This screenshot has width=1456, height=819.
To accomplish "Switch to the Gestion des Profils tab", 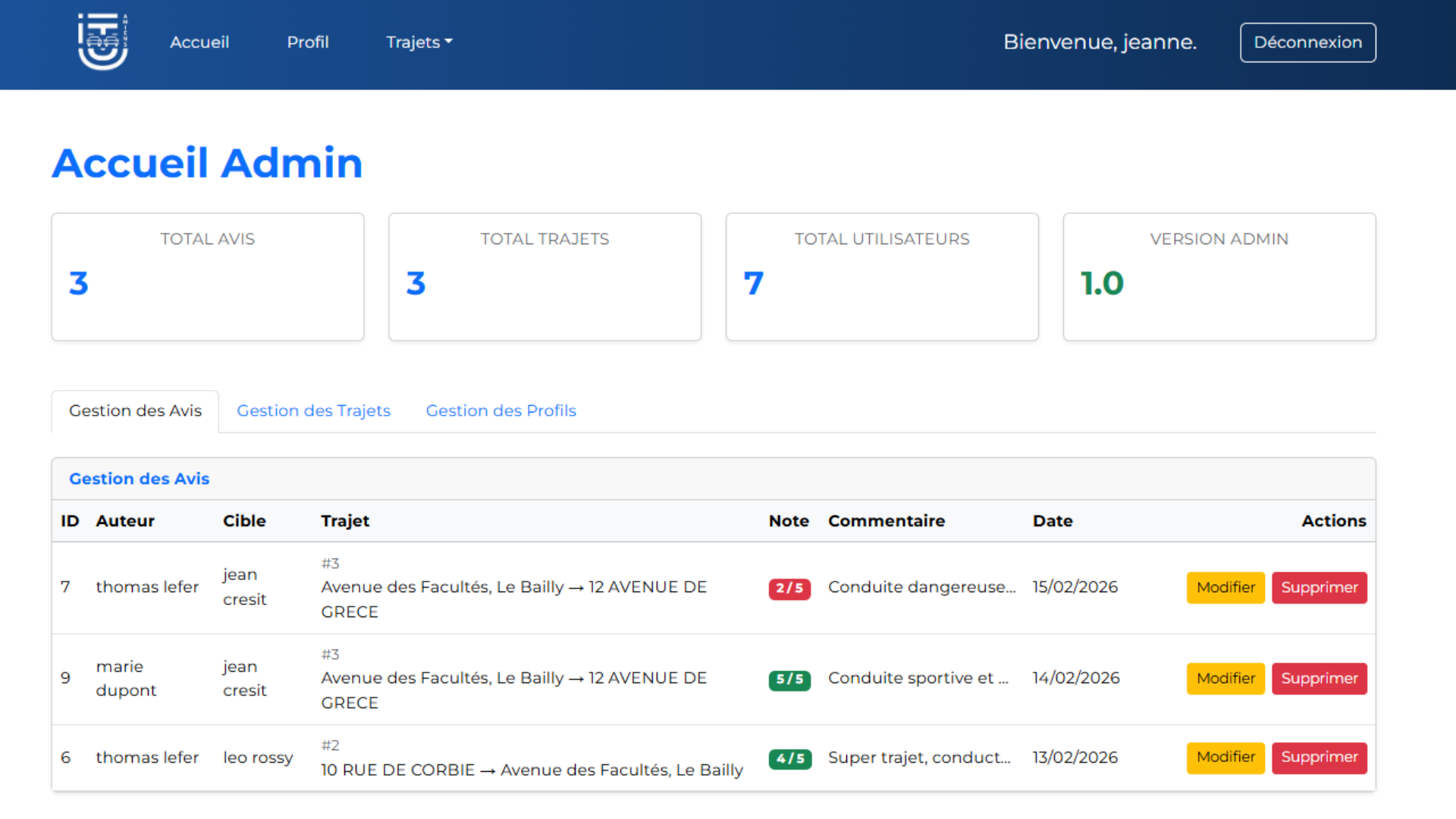I will click(501, 411).
